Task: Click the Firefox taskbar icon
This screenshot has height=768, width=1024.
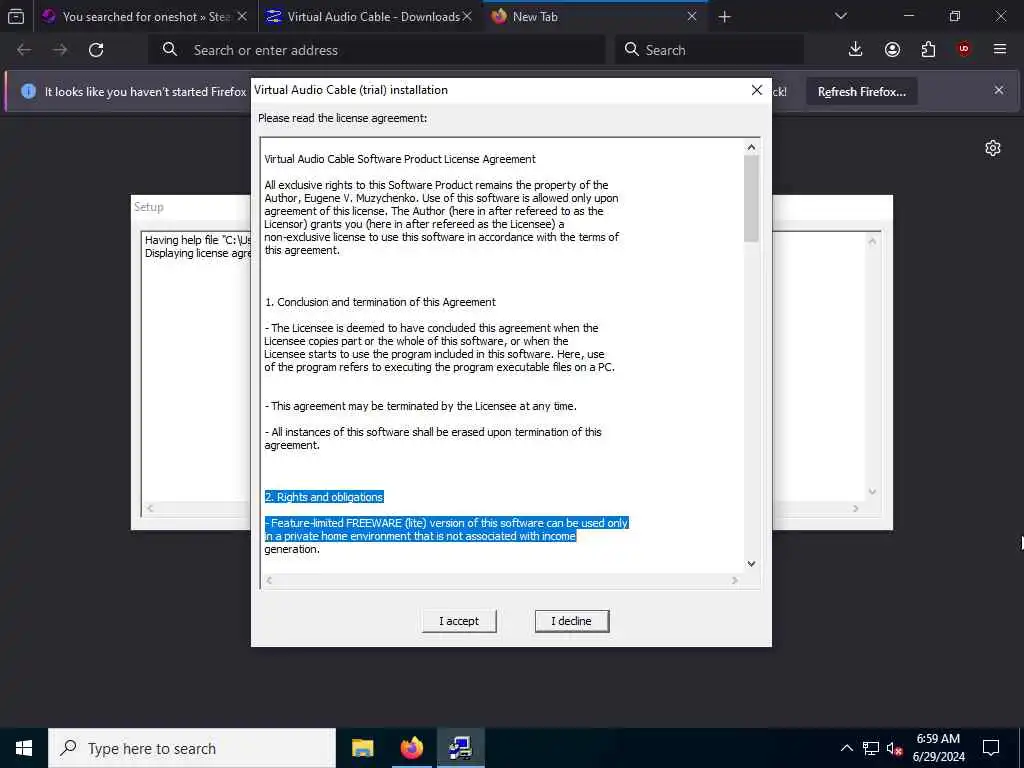Action: 411,748
